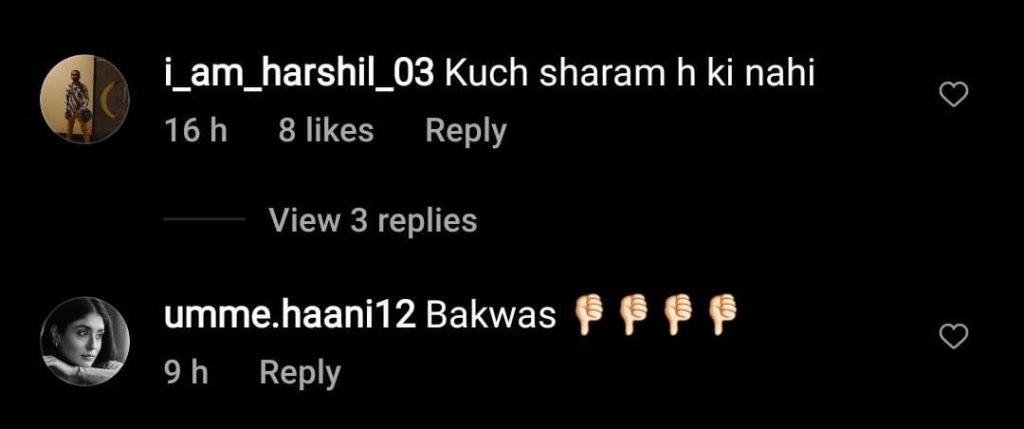
Task: Click the second thumbs-down emoji
Action: (633, 315)
